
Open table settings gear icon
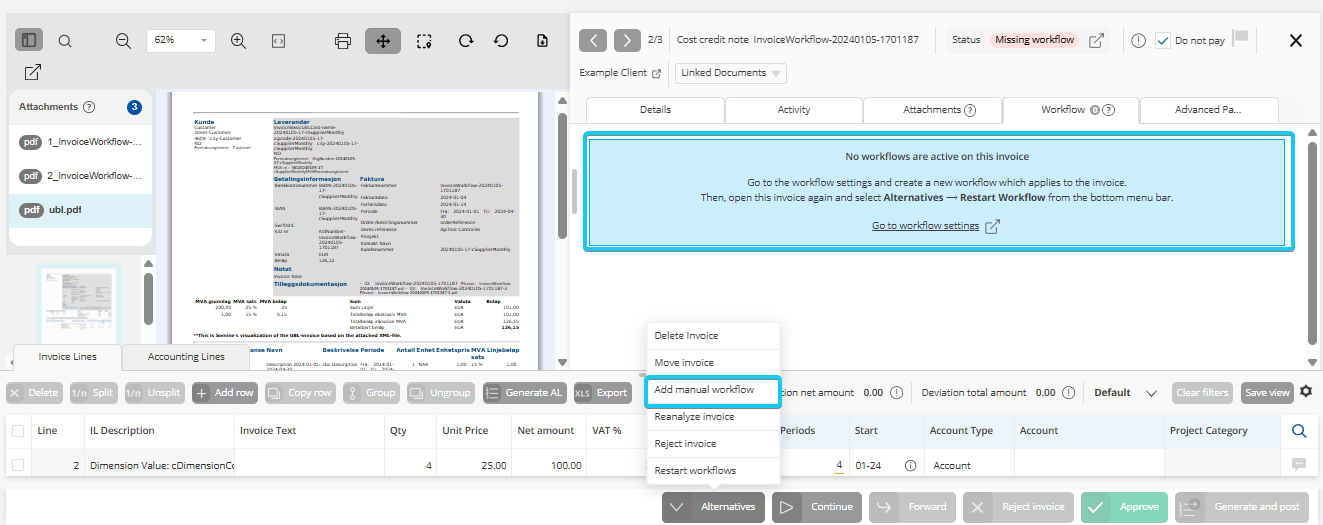1305,392
